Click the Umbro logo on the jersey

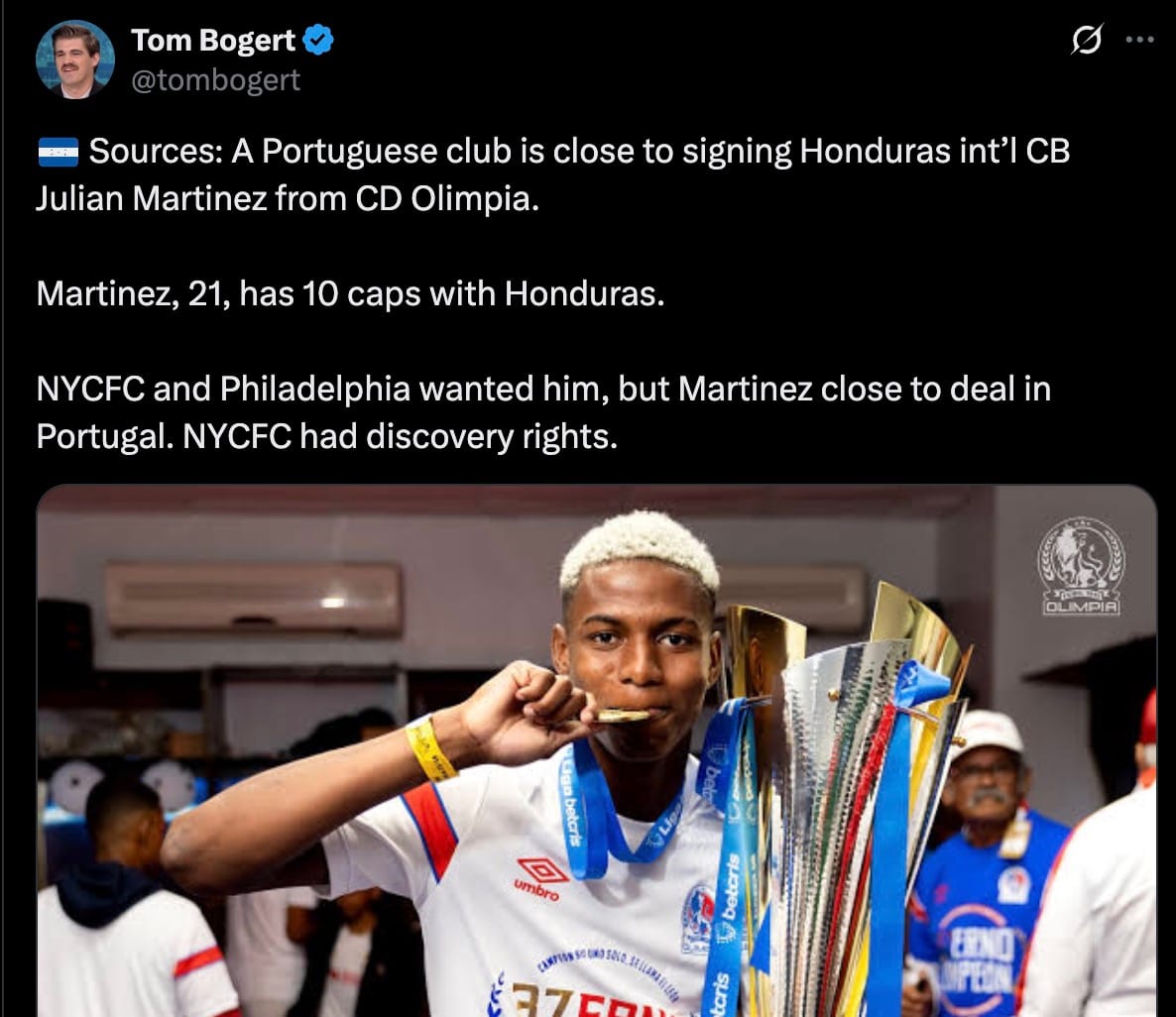tap(539, 879)
